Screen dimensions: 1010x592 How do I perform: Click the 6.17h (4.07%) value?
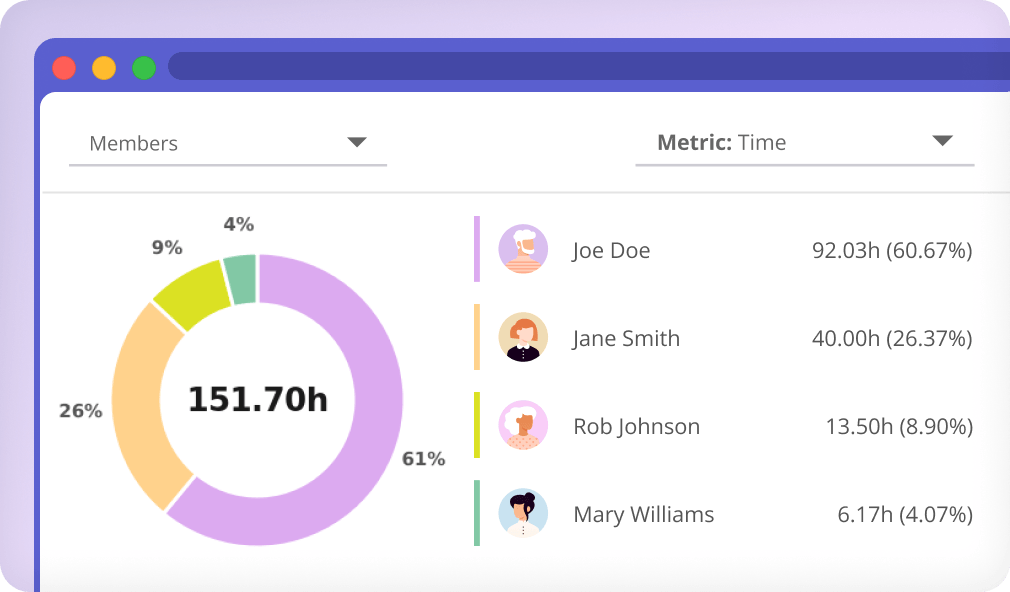[x=905, y=515]
